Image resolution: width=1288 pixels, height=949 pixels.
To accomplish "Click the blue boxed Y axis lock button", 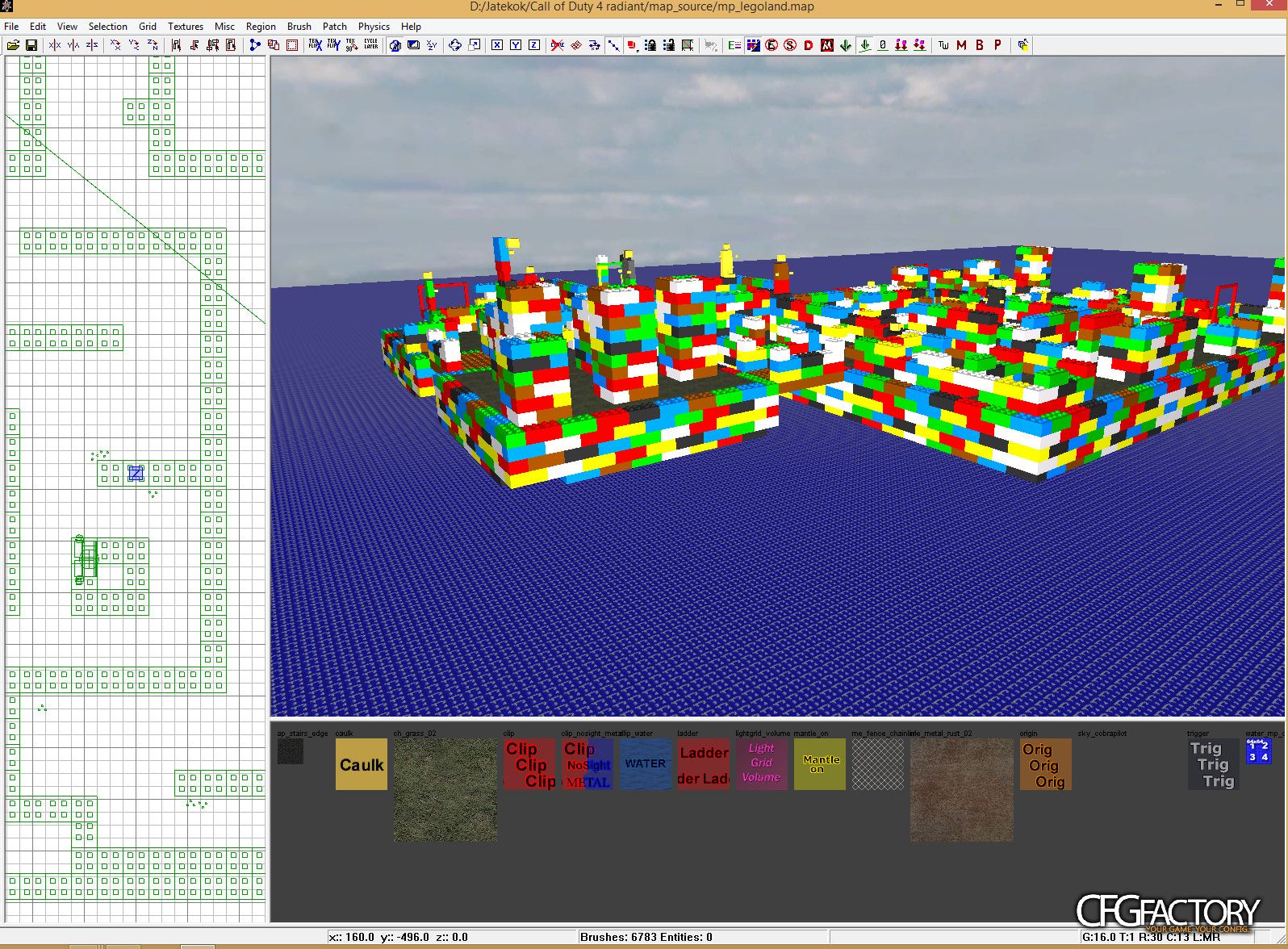I will click(516, 45).
